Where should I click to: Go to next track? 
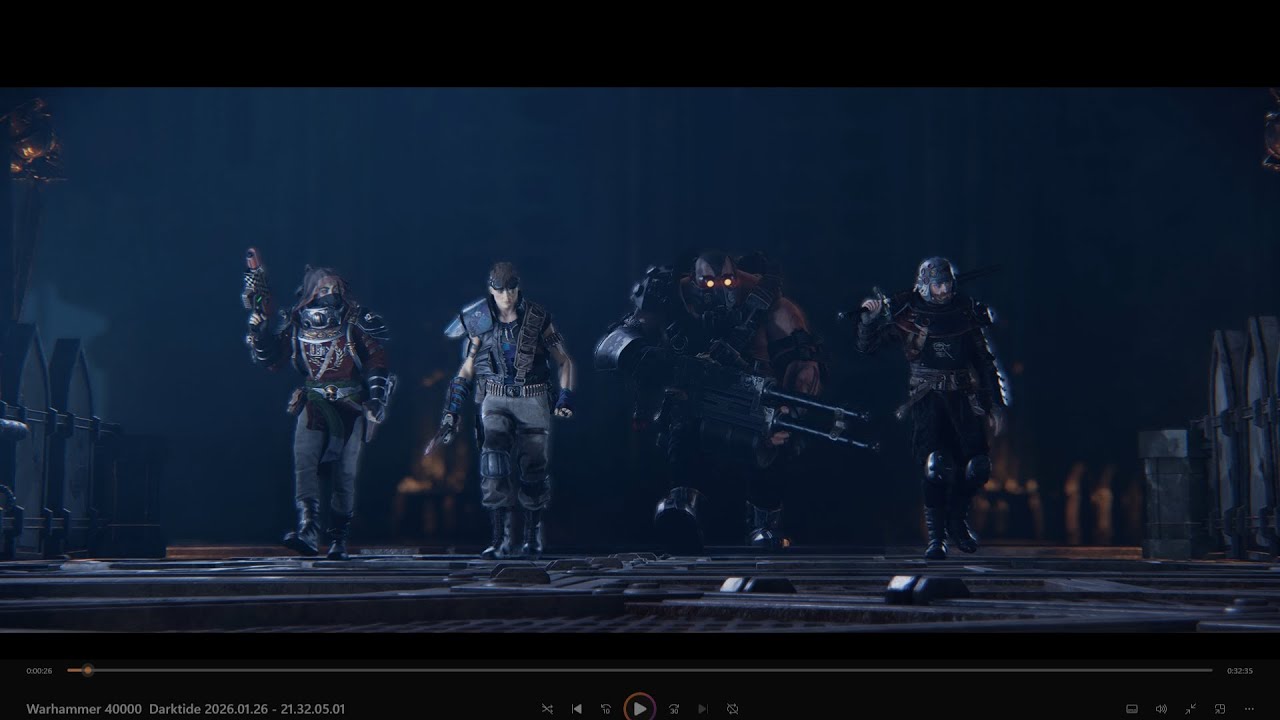702,709
